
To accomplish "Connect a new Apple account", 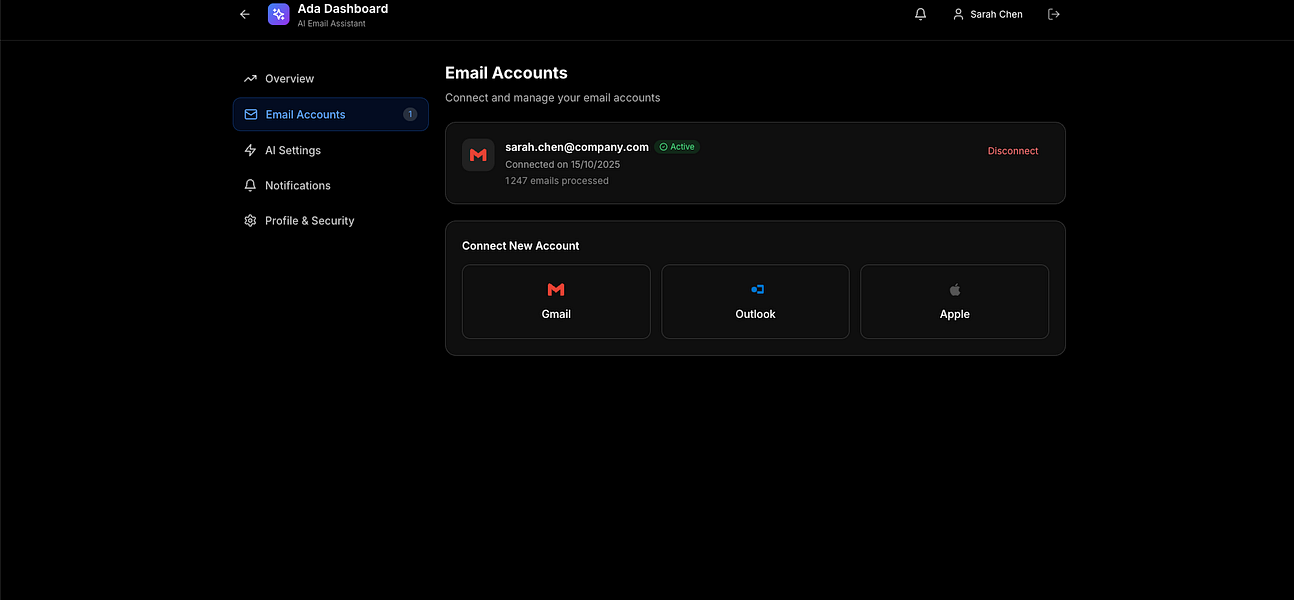I will [x=955, y=301].
